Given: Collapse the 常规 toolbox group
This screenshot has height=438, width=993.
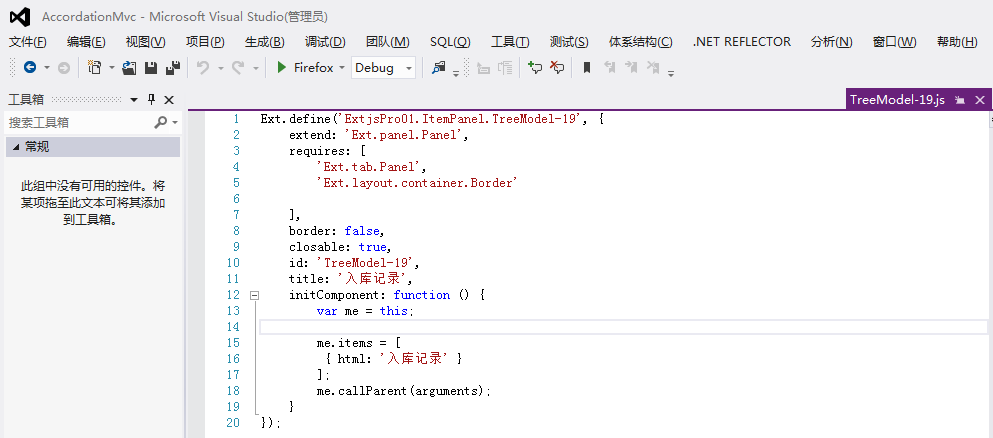Looking at the screenshot, I should pyautogui.click(x=16, y=147).
